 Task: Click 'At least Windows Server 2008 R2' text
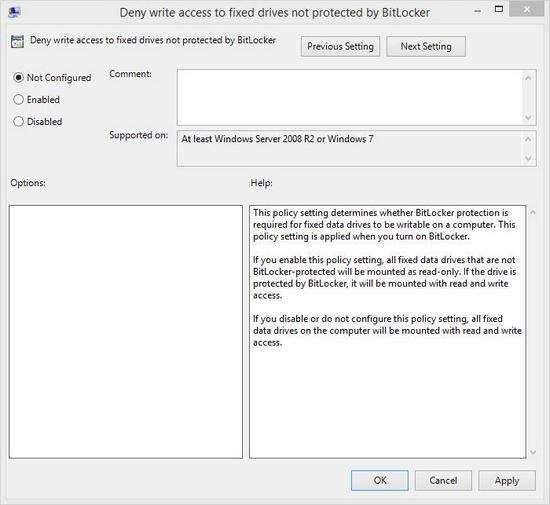(277, 139)
